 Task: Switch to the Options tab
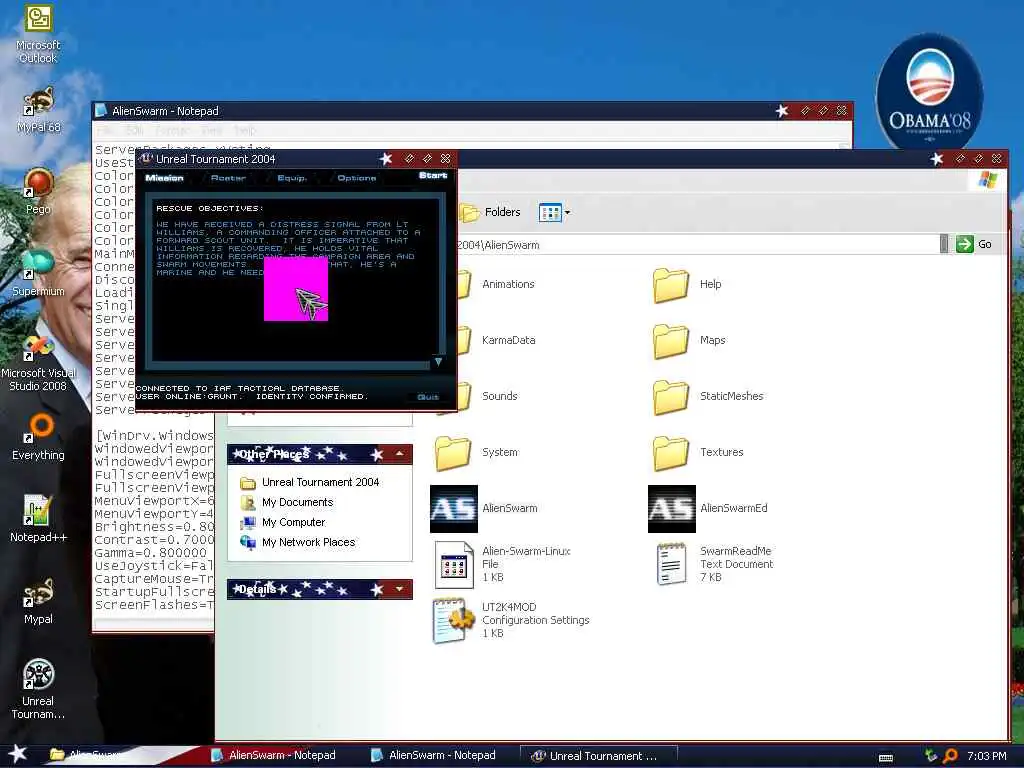[x=357, y=178]
